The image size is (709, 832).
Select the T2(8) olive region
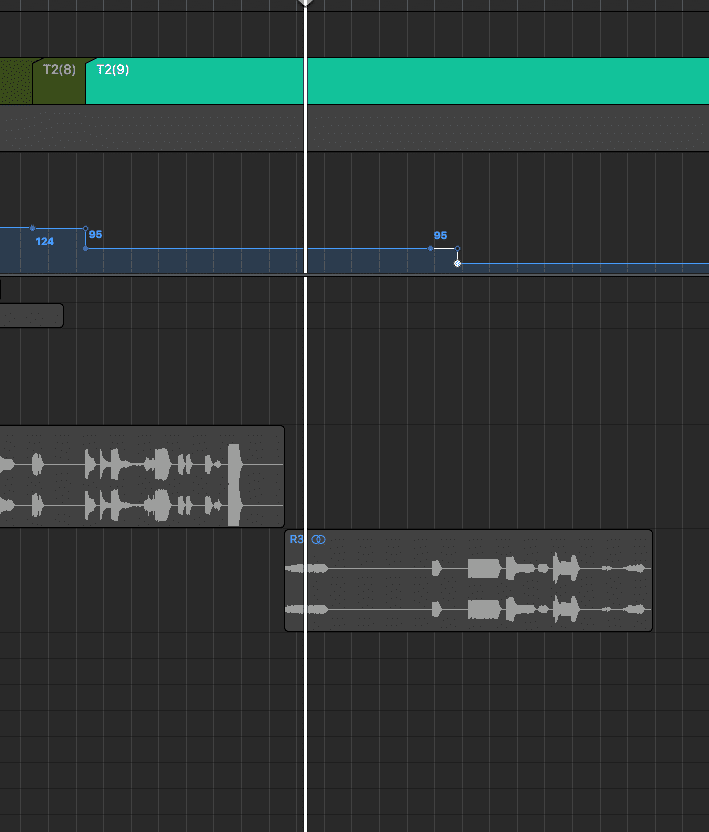(x=59, y=81)
